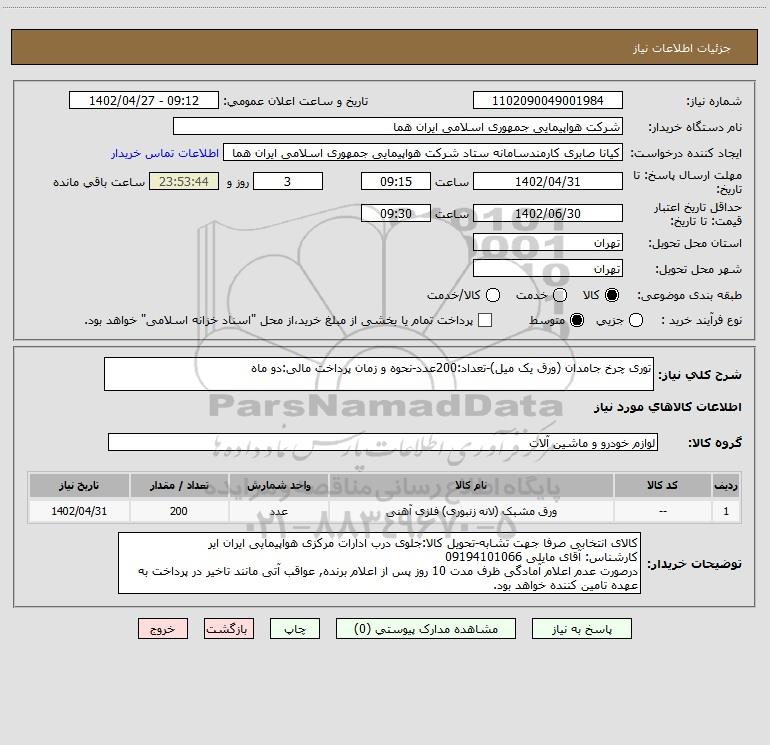The width and height of the screenshot is (770, 745).
Task: Click the چاپ print button
Action: (x=295, y=629)
